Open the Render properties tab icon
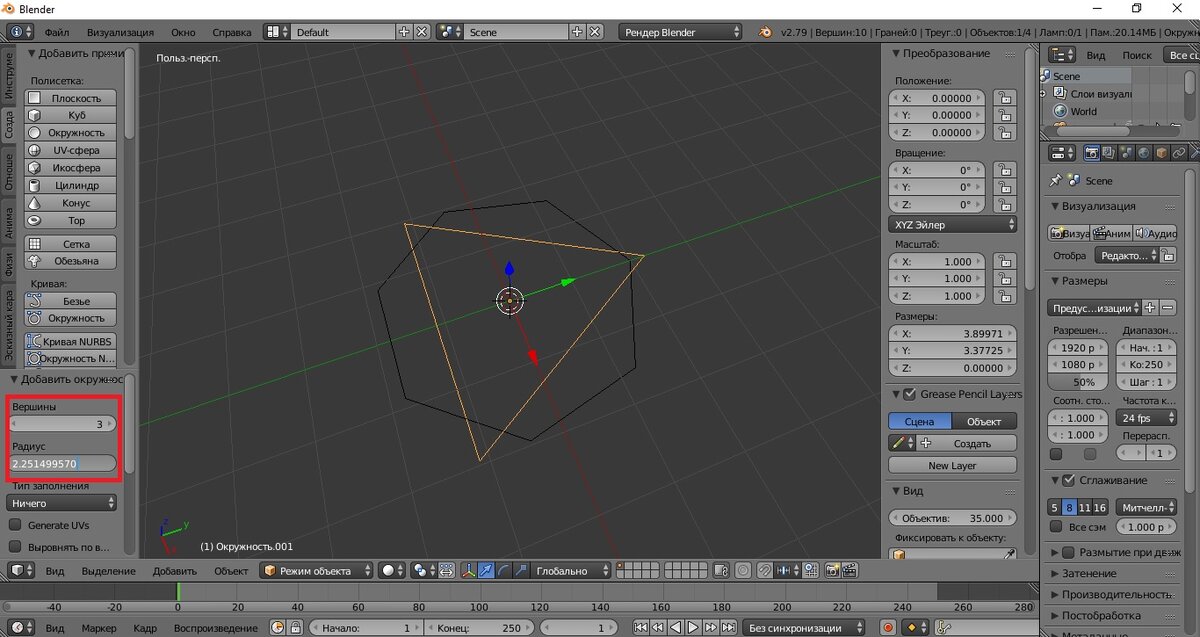This screenshot has width=1200, height=637. (x=1093, y=153)
